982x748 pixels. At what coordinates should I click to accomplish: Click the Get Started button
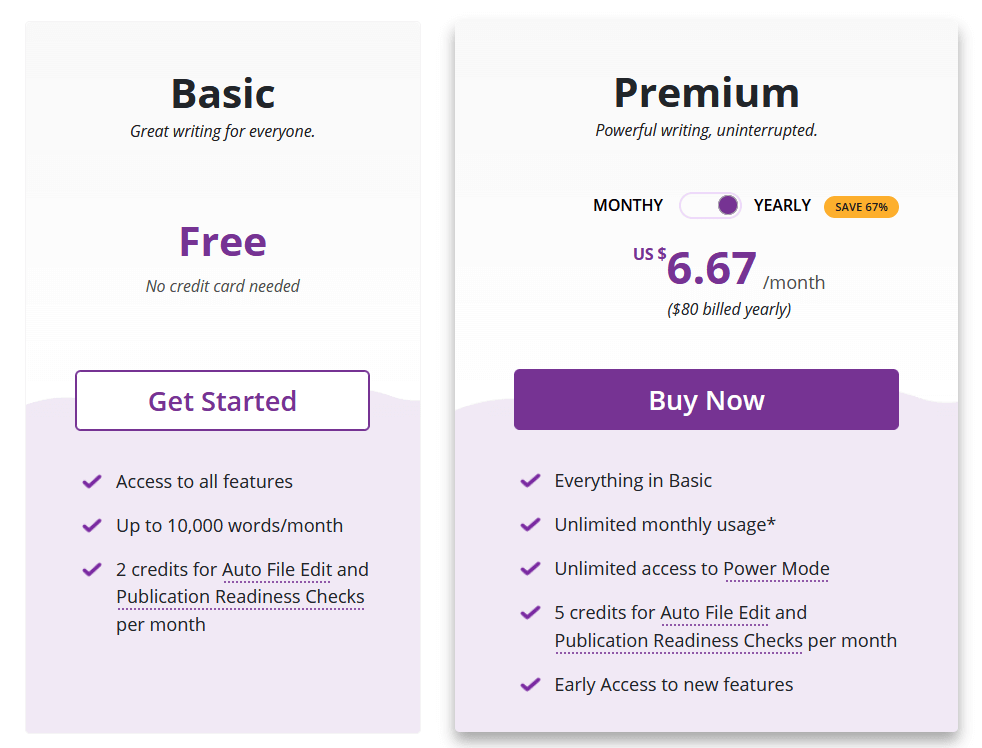(x=222, y=401)
